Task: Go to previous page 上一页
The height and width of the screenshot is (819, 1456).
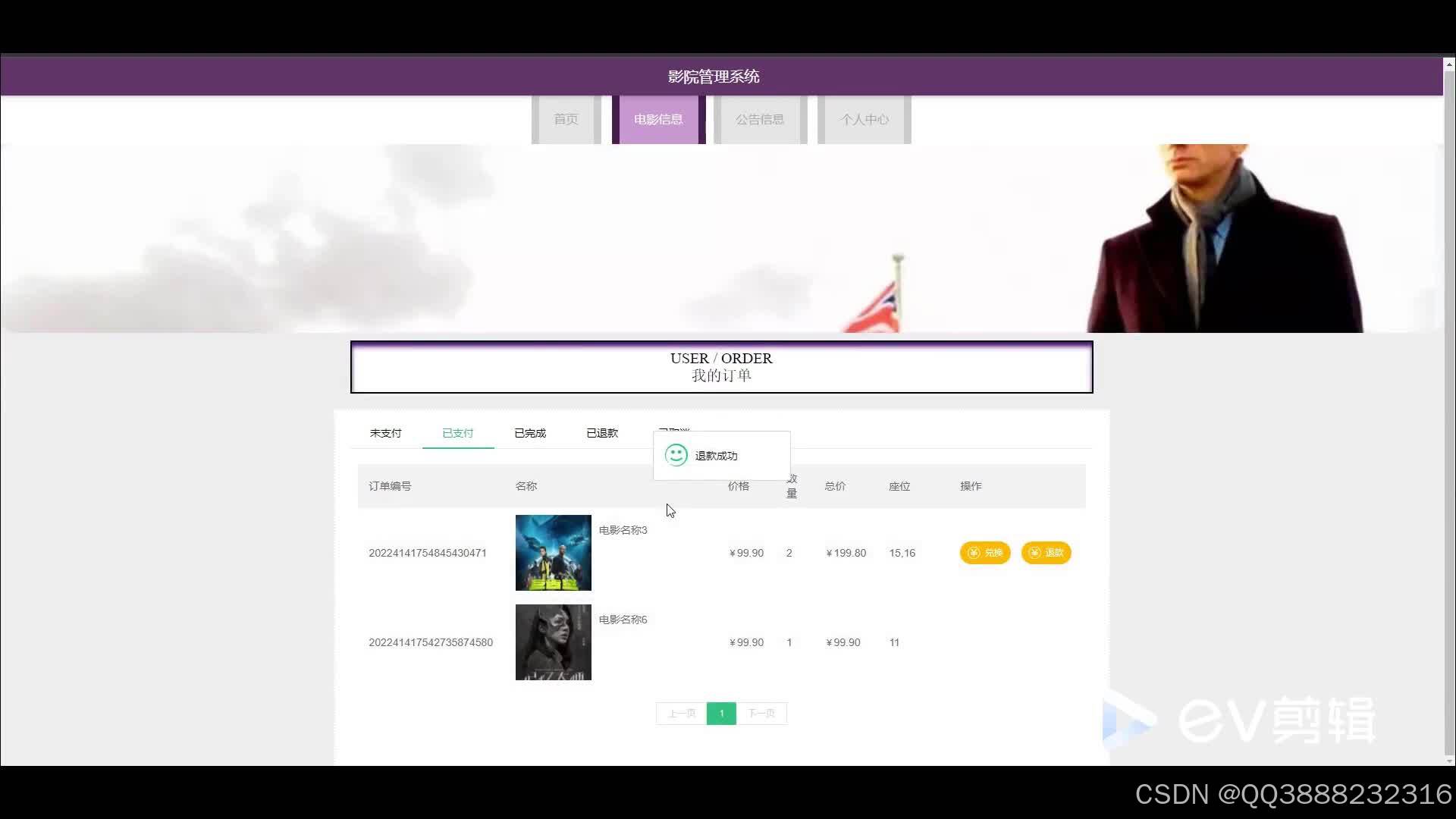Action: pyautogui.click(x=681, y=714)
